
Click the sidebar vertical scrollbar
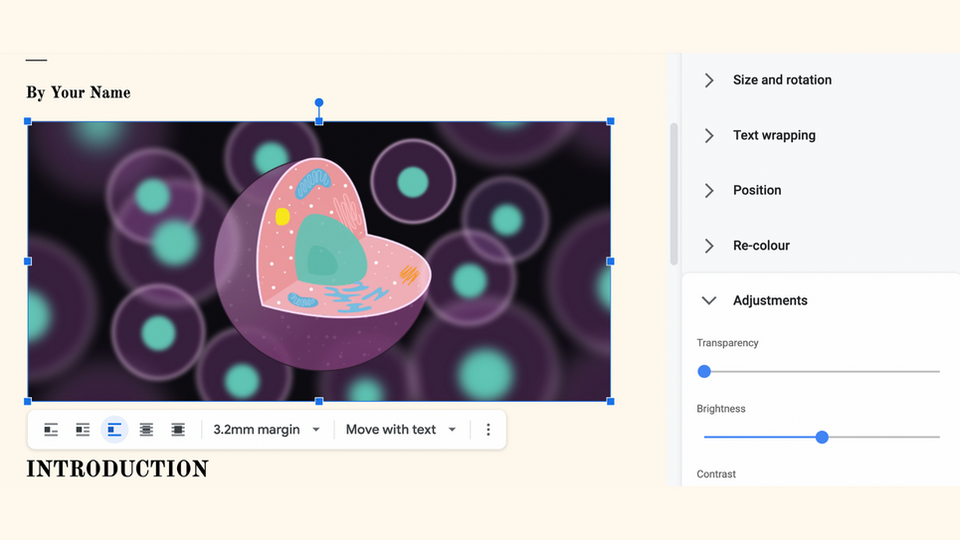(x=674, y=194)
